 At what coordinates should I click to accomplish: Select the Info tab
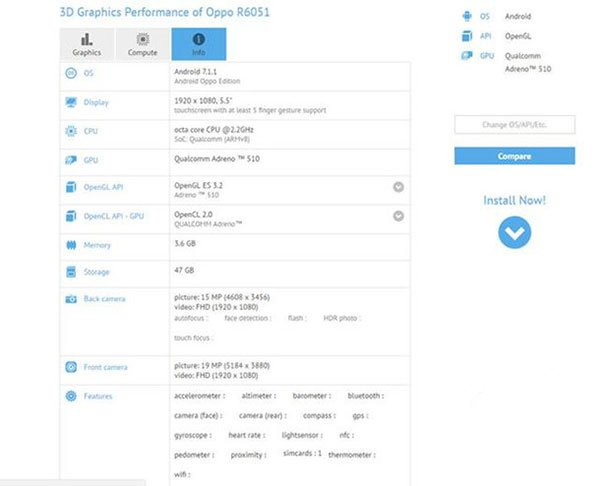coord(198,44)
